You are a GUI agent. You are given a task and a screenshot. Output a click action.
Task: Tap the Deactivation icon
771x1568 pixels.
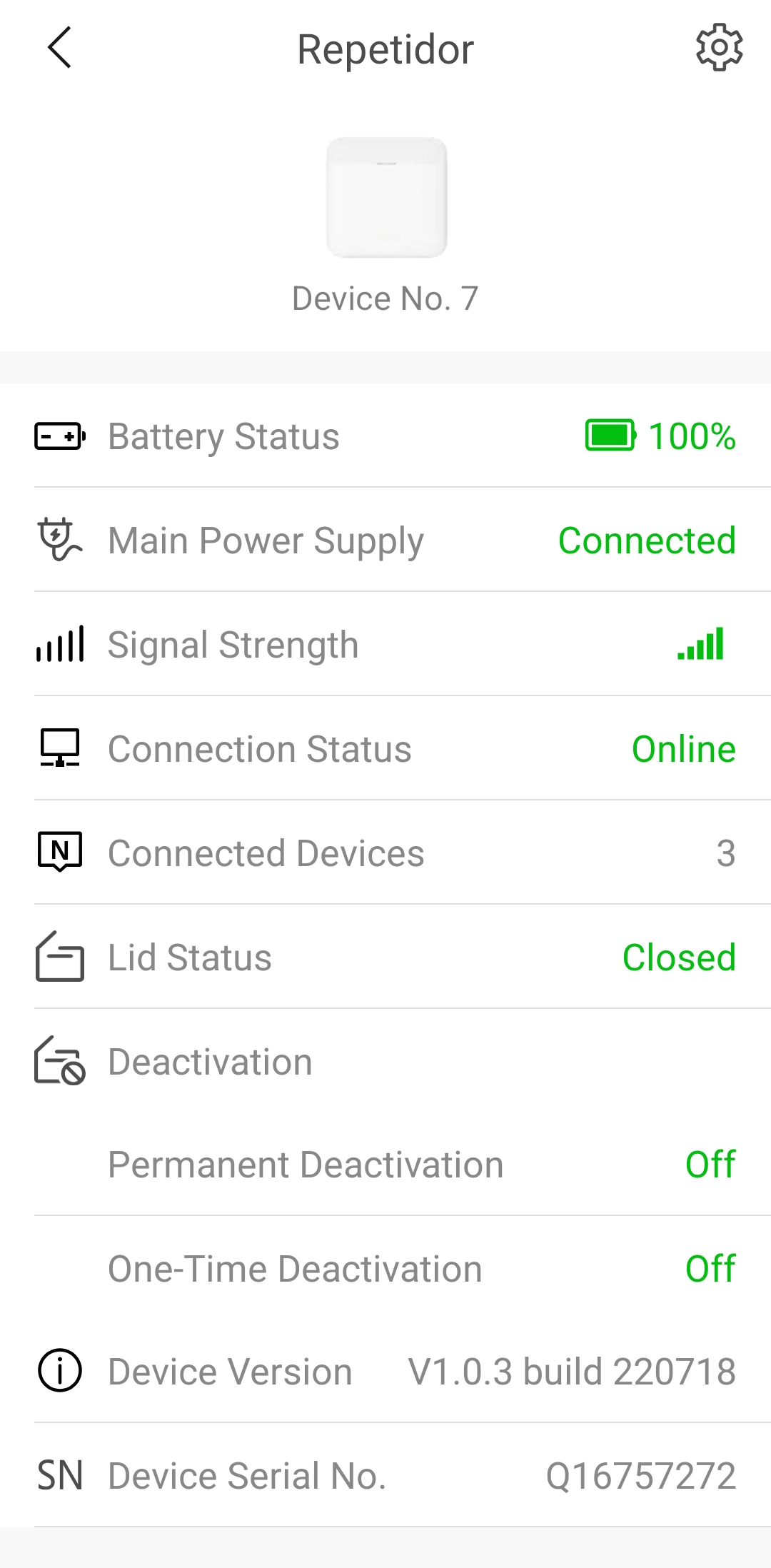pyautogui.click(x=60, y=1061)
